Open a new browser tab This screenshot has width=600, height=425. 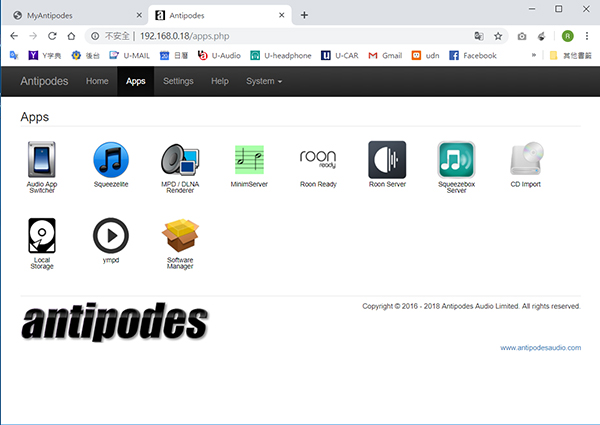point(304,15)
